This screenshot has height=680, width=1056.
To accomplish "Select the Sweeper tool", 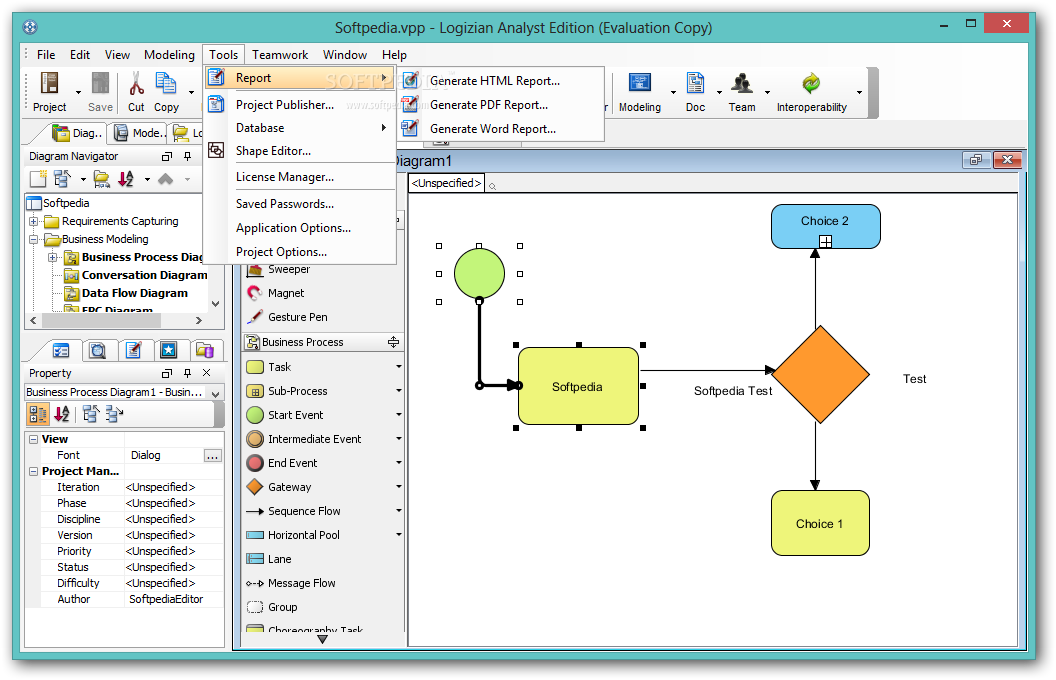I will (288, 269).
